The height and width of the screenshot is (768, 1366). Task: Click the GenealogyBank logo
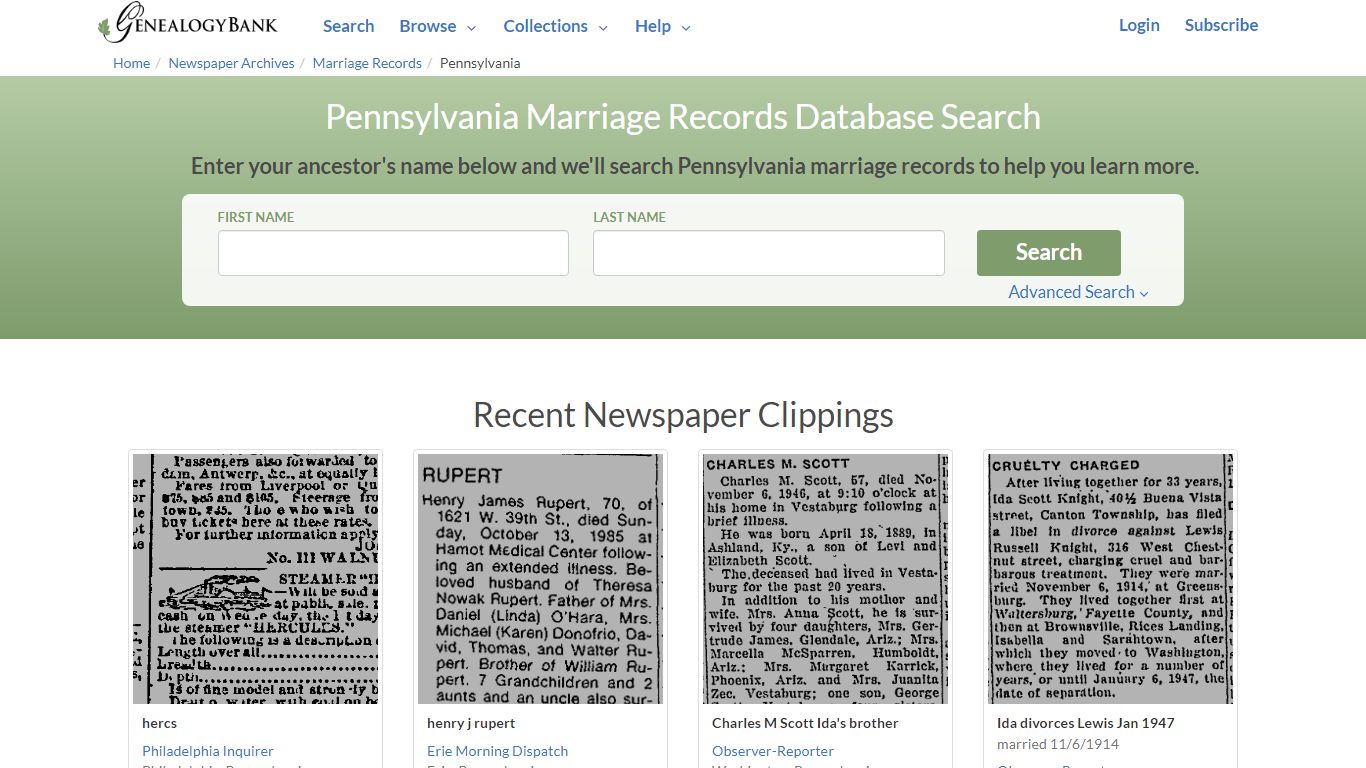pyautogui.click(x=188, y=23)
